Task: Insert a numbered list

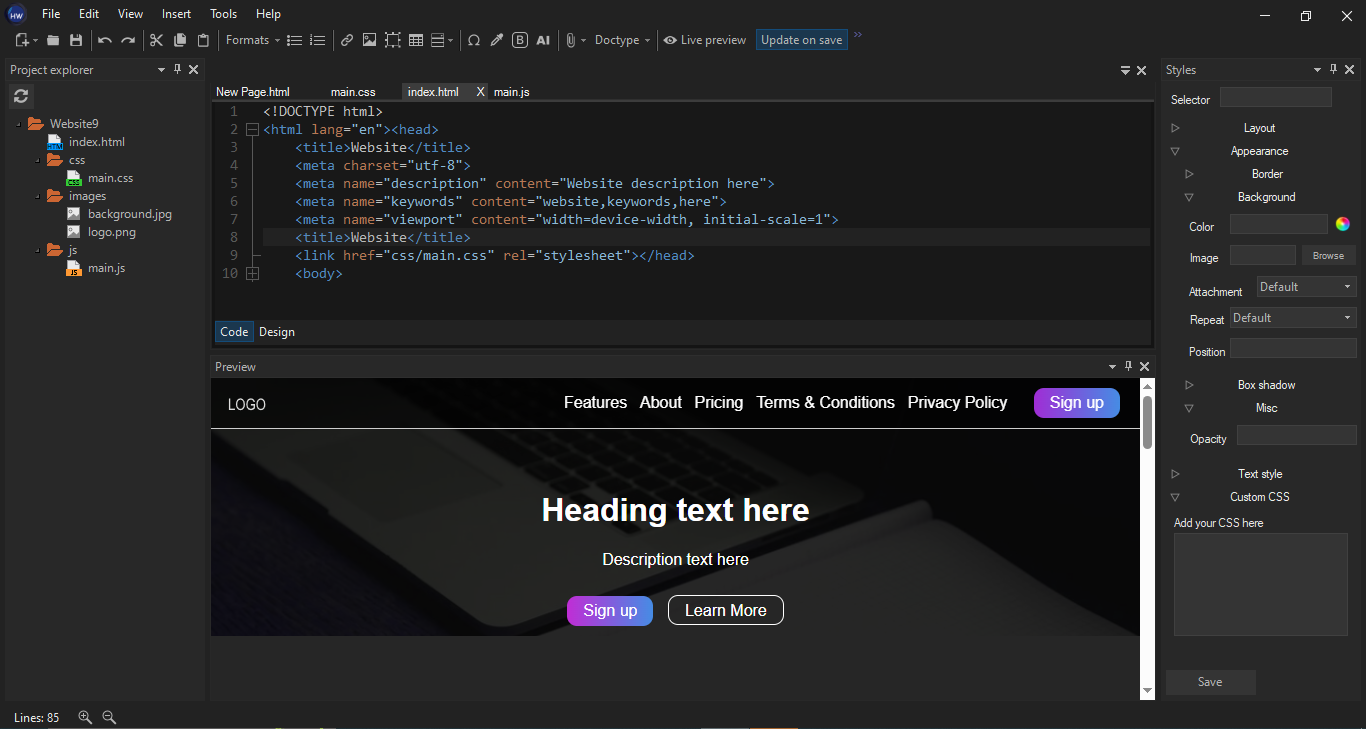Action: point(318,40)
